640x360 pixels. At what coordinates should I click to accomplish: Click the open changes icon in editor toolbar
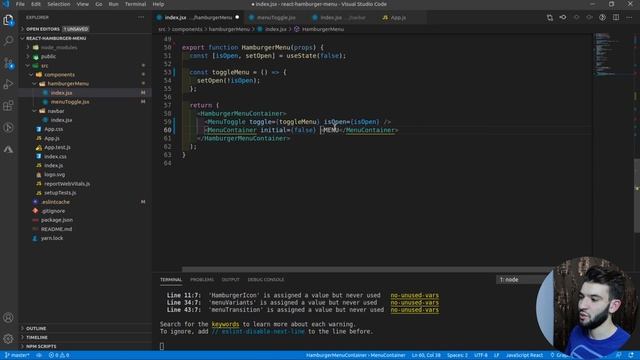pos(550,18)
